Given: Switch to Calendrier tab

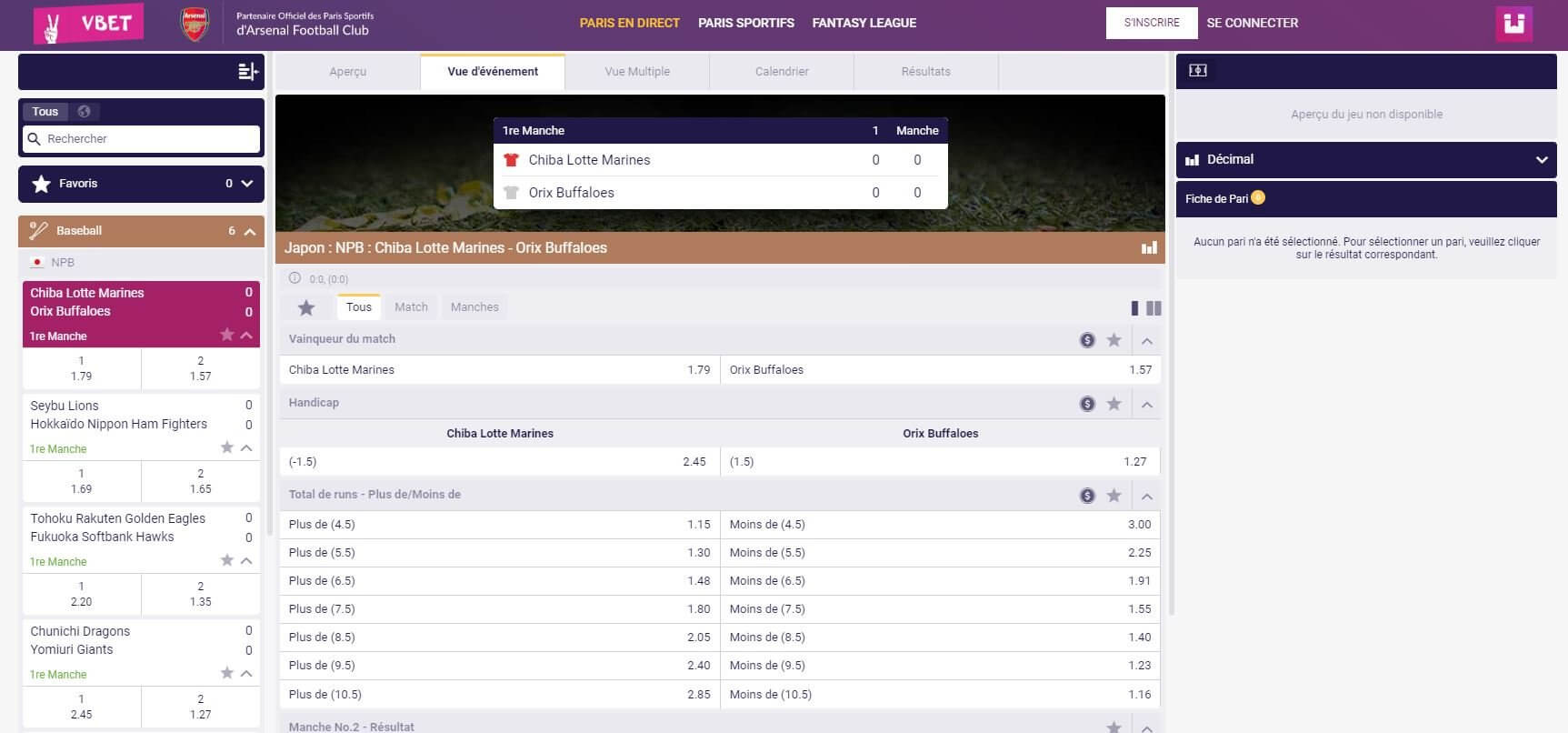Looking at the screenshot, I should (782, 72).
